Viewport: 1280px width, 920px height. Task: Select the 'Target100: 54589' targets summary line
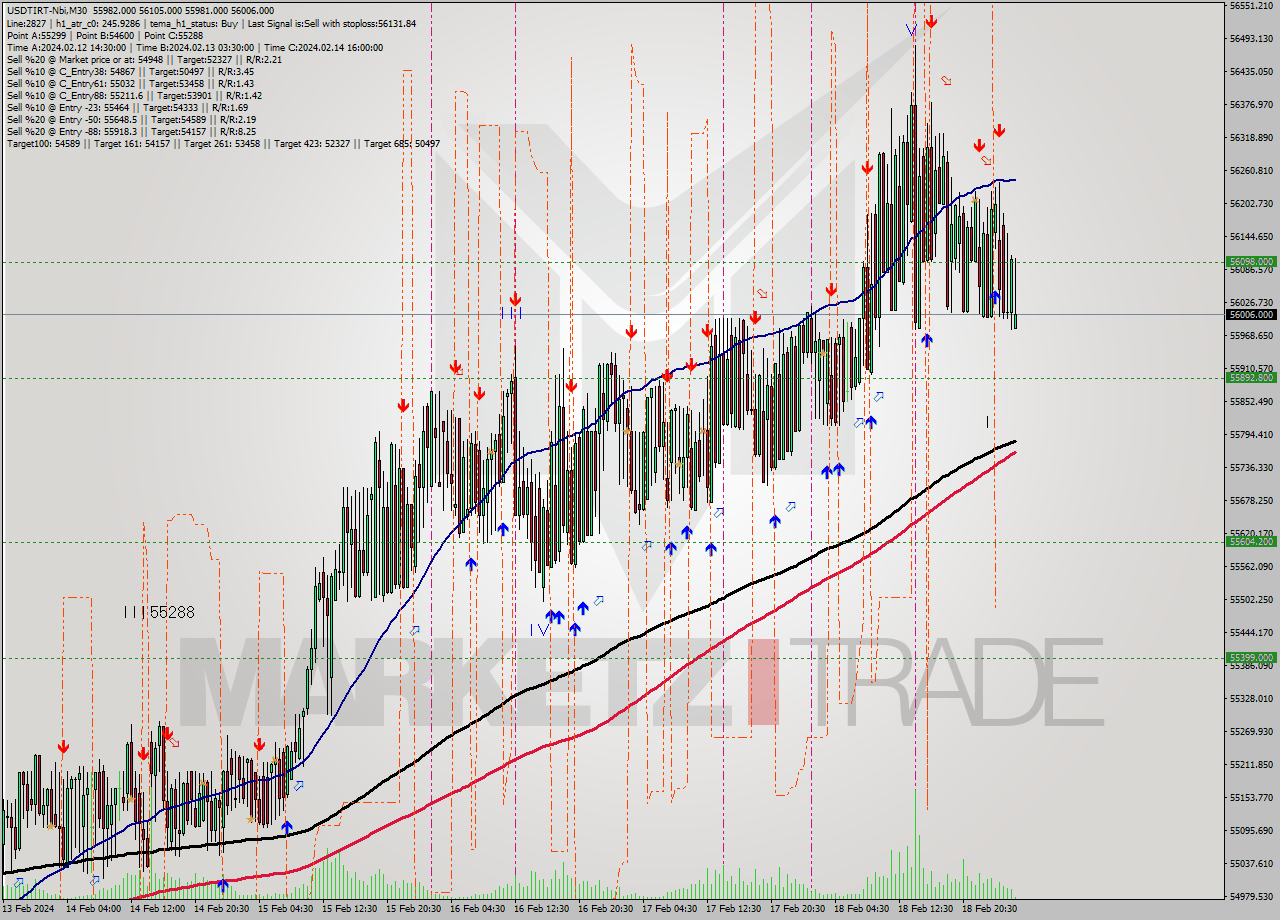(223, 143)
